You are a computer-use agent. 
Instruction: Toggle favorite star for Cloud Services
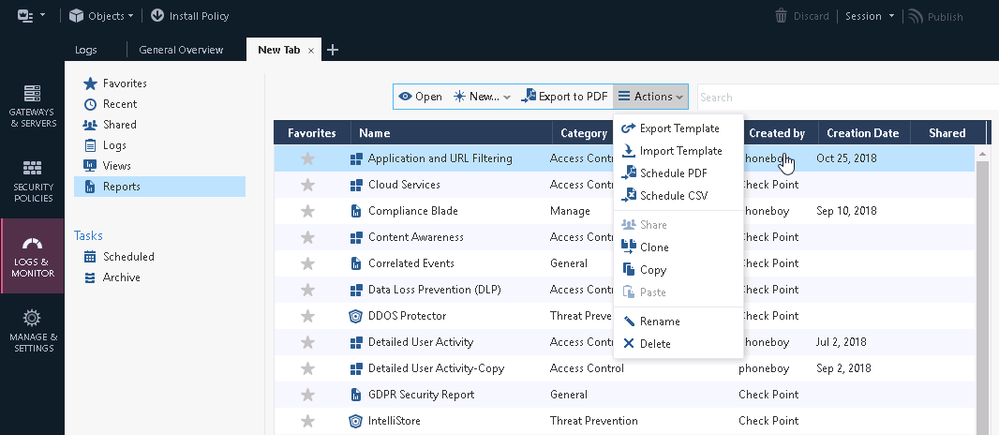click(308, 185)
